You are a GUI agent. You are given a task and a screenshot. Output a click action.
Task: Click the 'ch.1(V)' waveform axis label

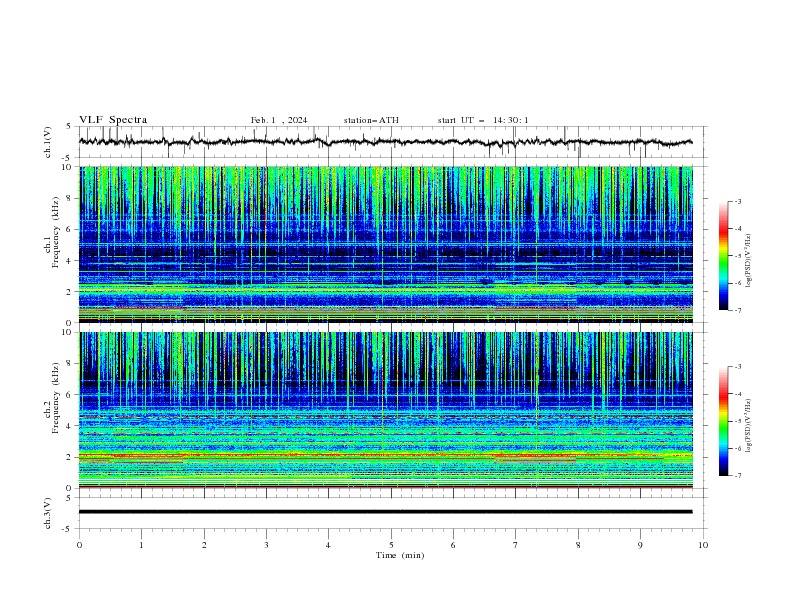(48, 142)
